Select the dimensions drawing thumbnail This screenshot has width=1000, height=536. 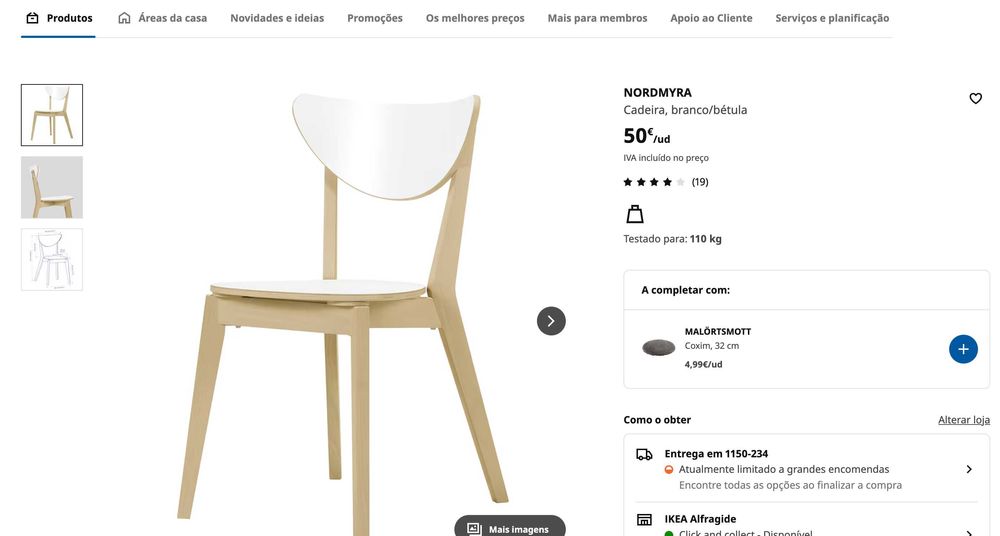coord(52,260)
